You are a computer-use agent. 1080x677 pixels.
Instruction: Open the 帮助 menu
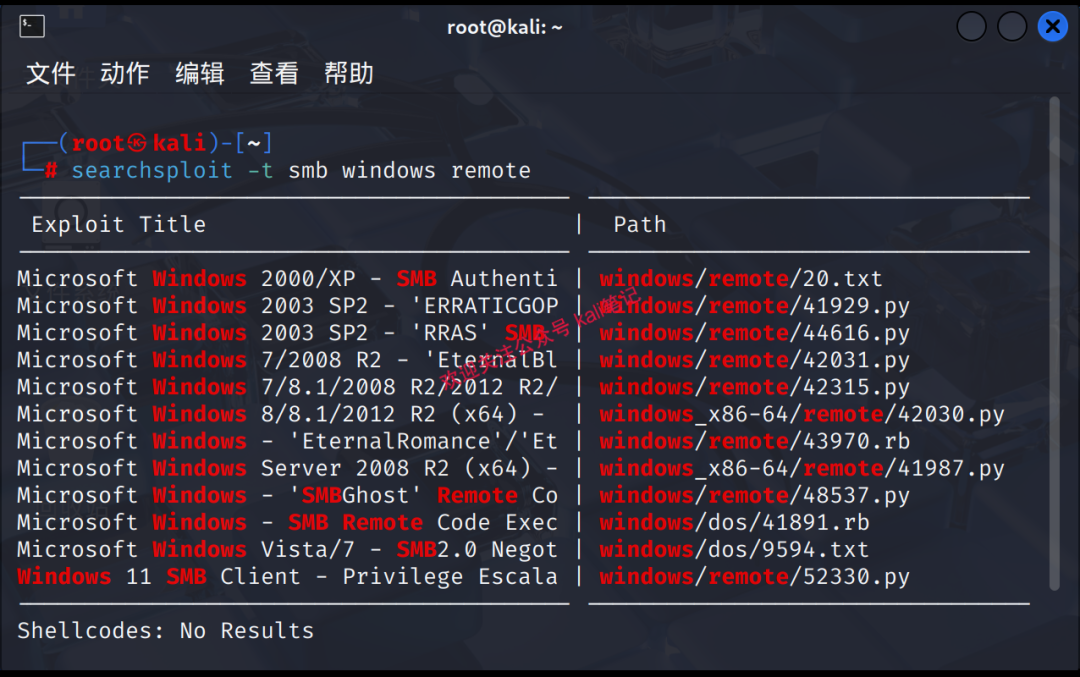(349, 73)
